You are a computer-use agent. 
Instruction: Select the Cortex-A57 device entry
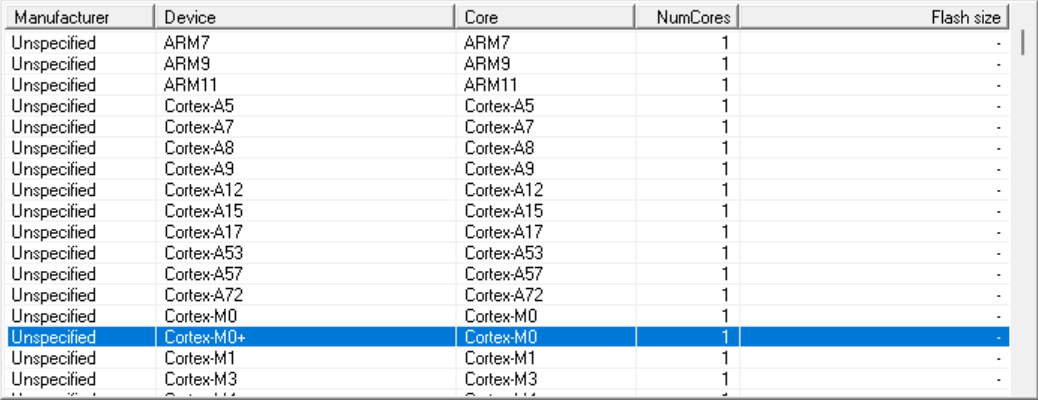204,274
